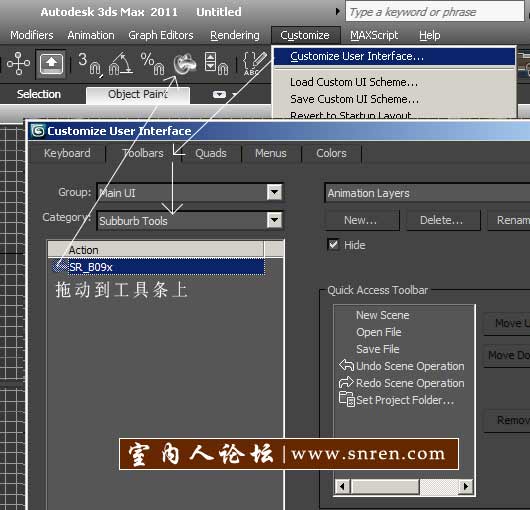Click the Move Down button

click(x=507, y=355)
